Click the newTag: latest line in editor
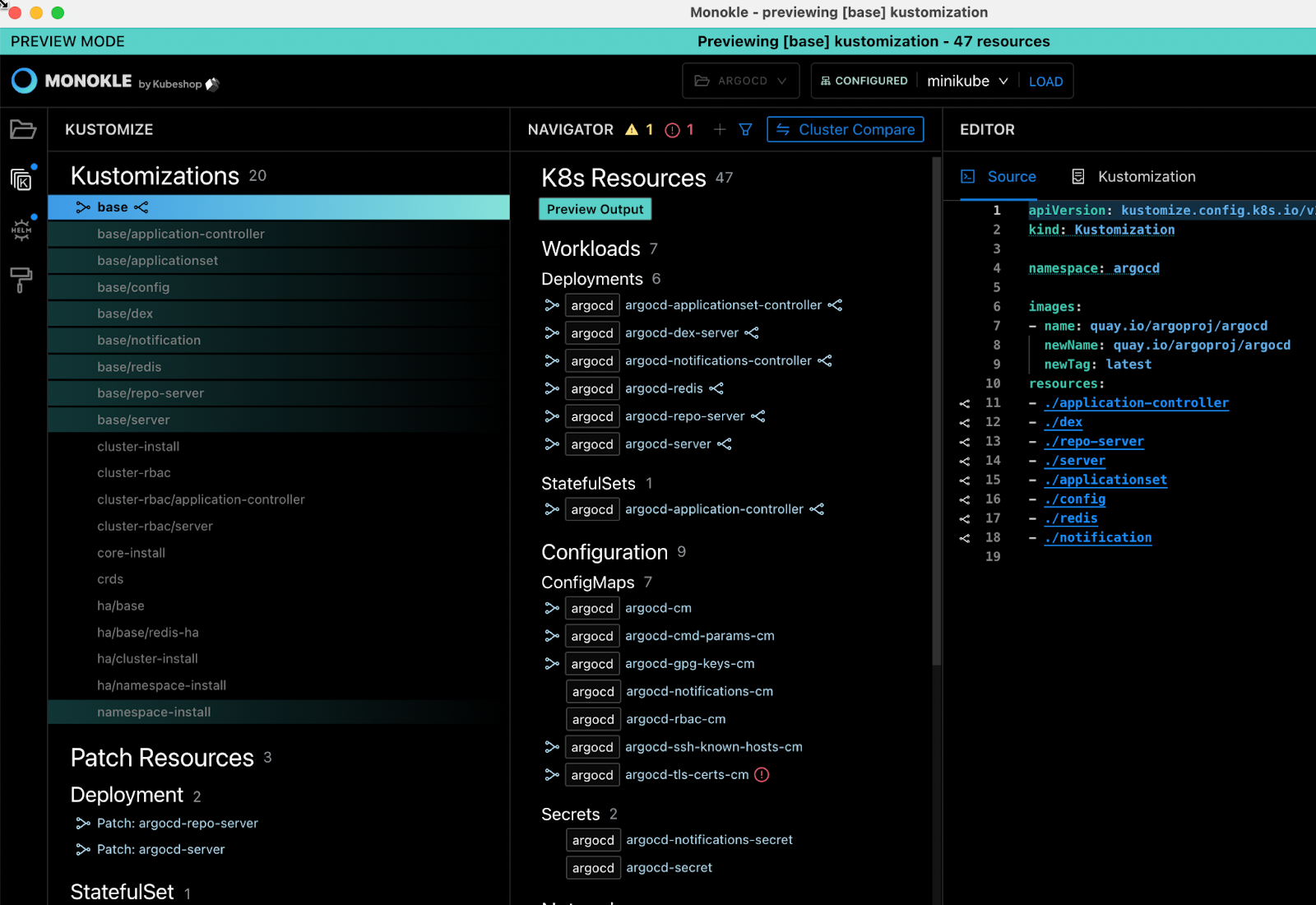This screenshot has height=905, width=1316. (x=1097, y=364)
